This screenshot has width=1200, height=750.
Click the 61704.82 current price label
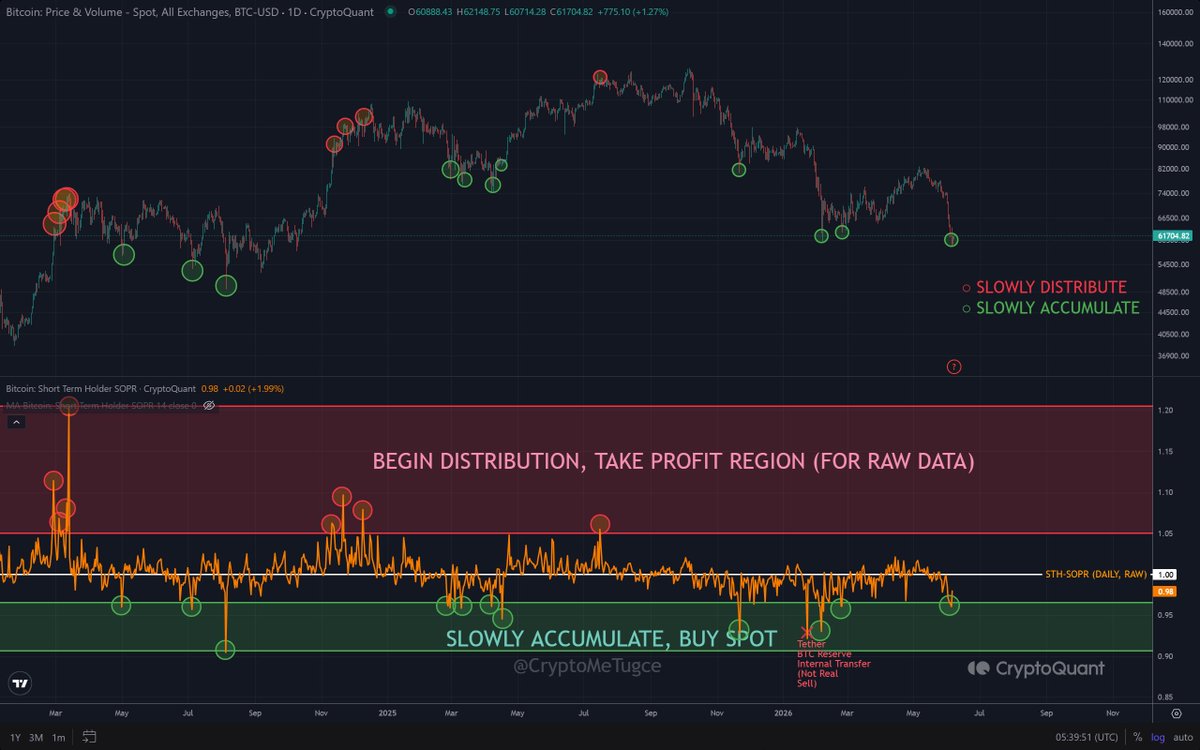click(x=1172, y=236)
